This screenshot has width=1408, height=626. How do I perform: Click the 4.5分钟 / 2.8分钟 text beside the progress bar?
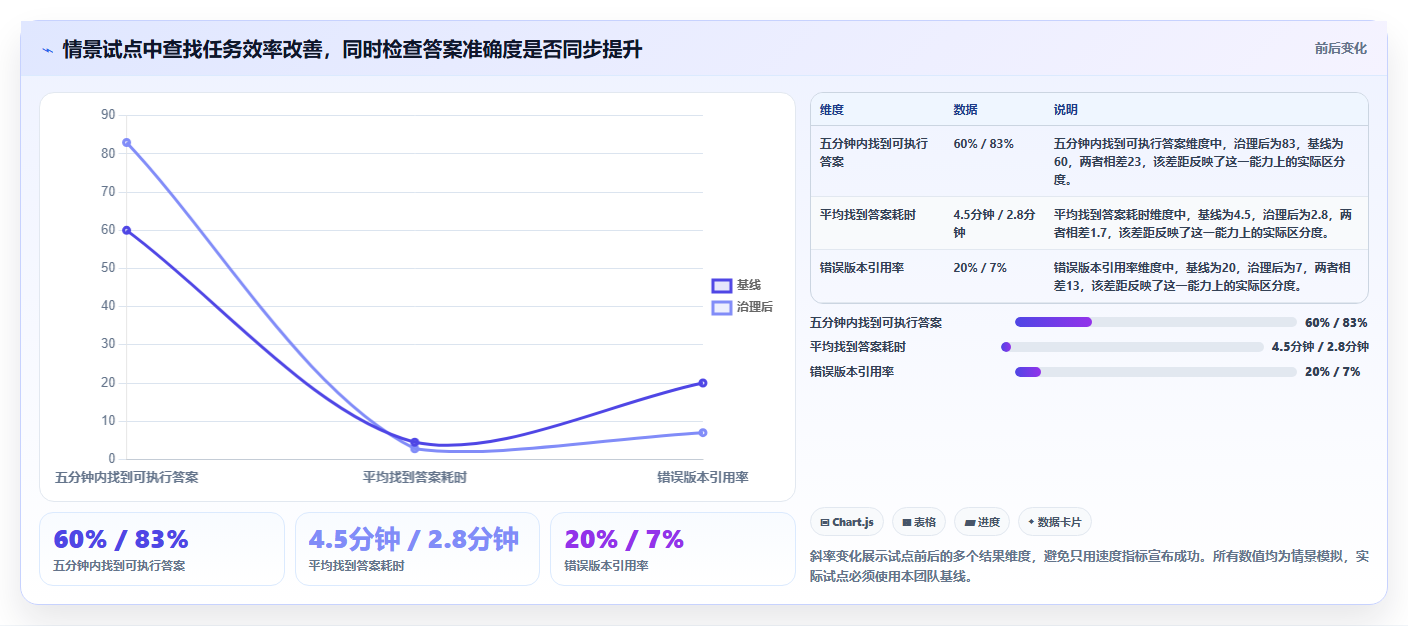coord(1320,347)
